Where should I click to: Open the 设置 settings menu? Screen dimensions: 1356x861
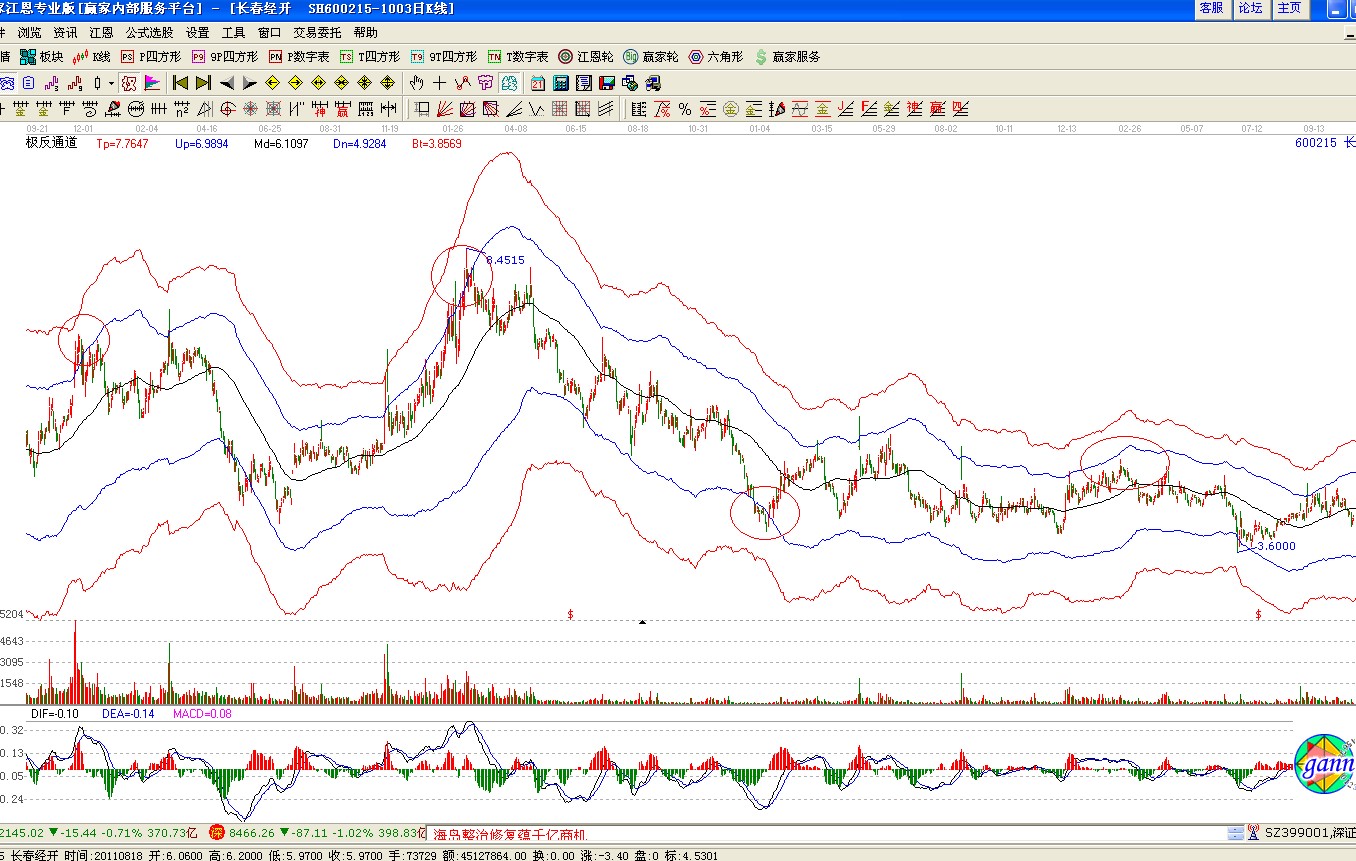[x=197, y=32]
